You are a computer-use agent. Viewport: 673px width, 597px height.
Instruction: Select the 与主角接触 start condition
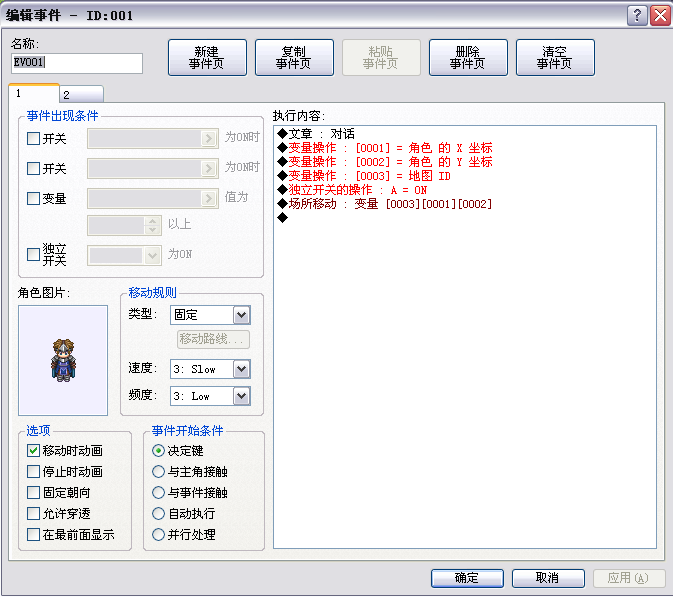tap(158, 472)
